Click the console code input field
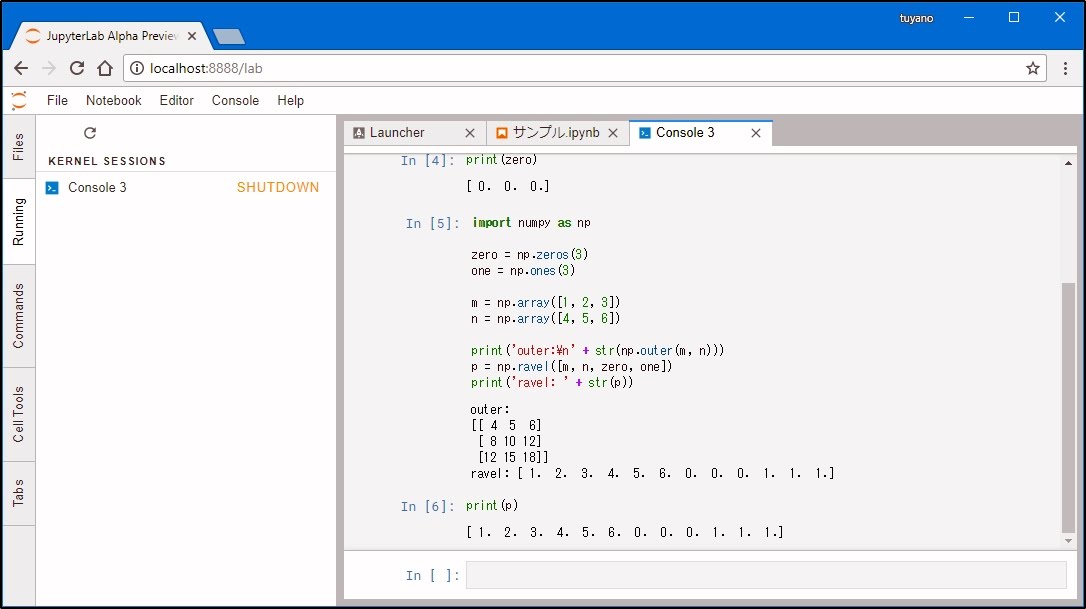 click(765, 575)
